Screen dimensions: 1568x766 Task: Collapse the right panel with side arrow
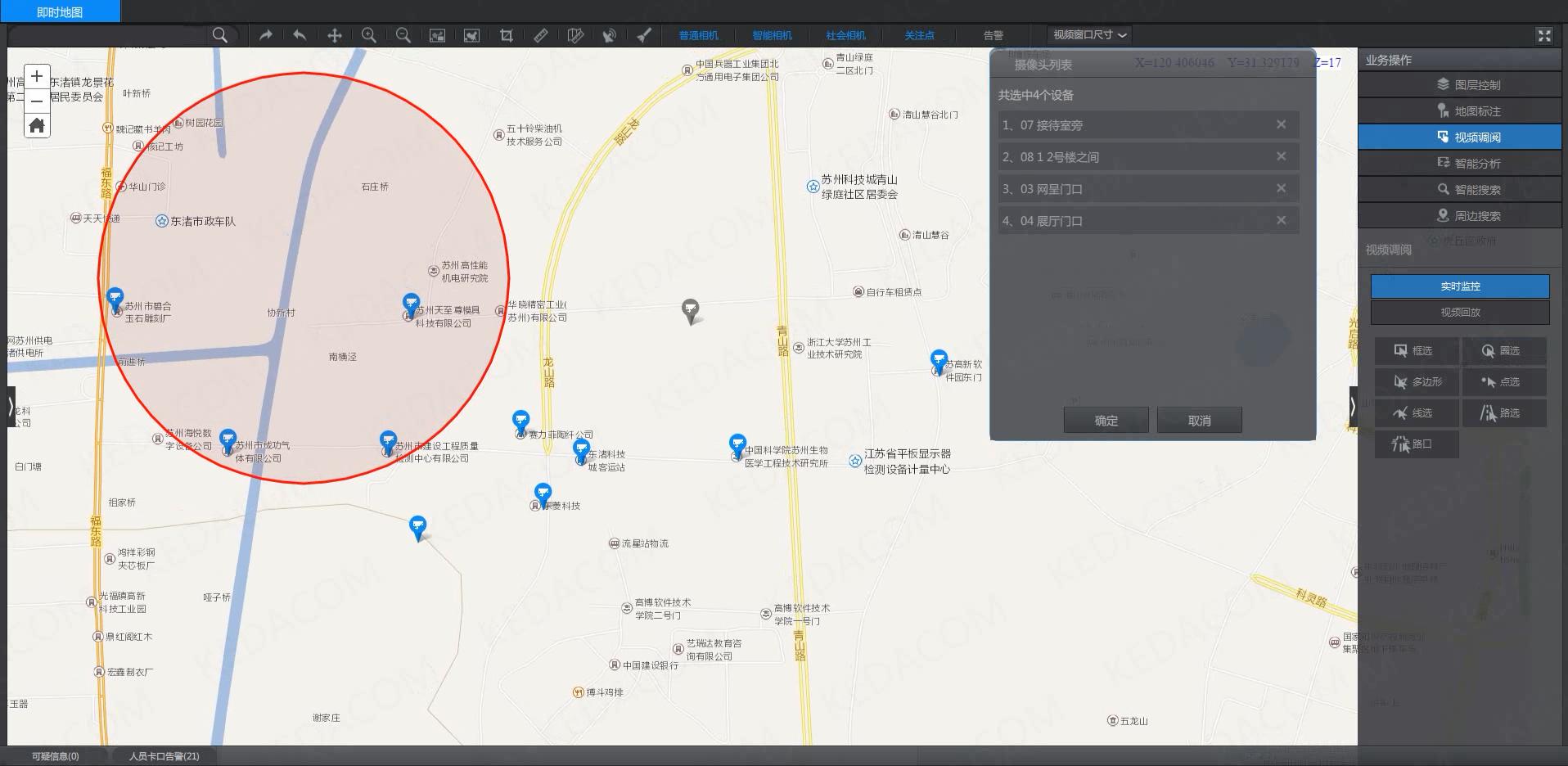pyautogui.click(x=1353, y=407)
